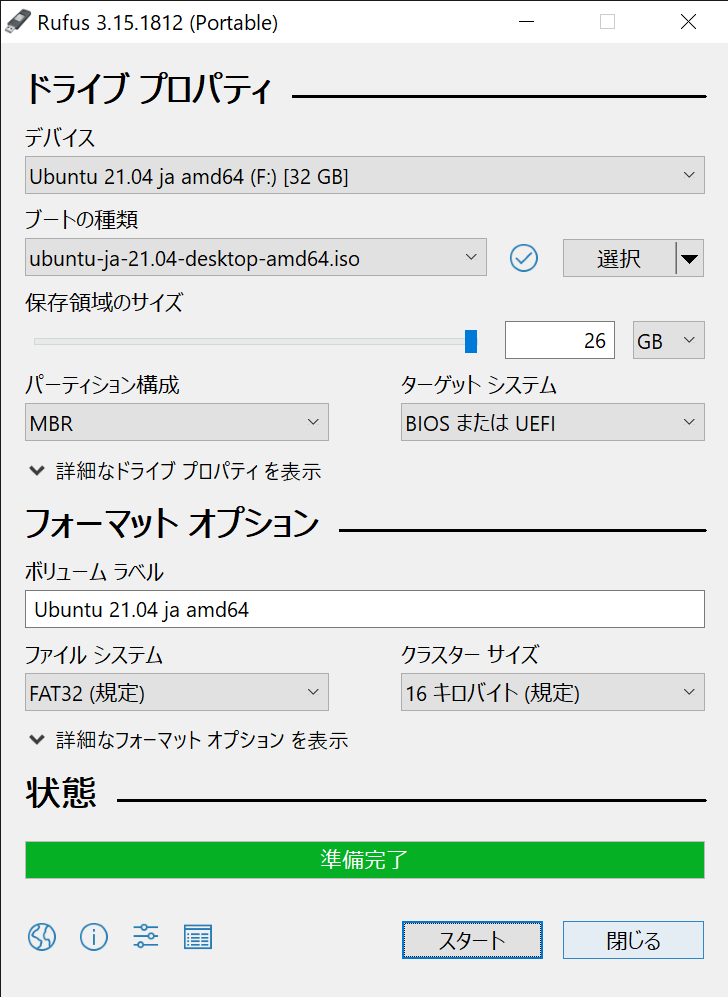Click the 準備完了 green progress bar
The height and width of the screenshot is (997, 728).
(365, 860)
